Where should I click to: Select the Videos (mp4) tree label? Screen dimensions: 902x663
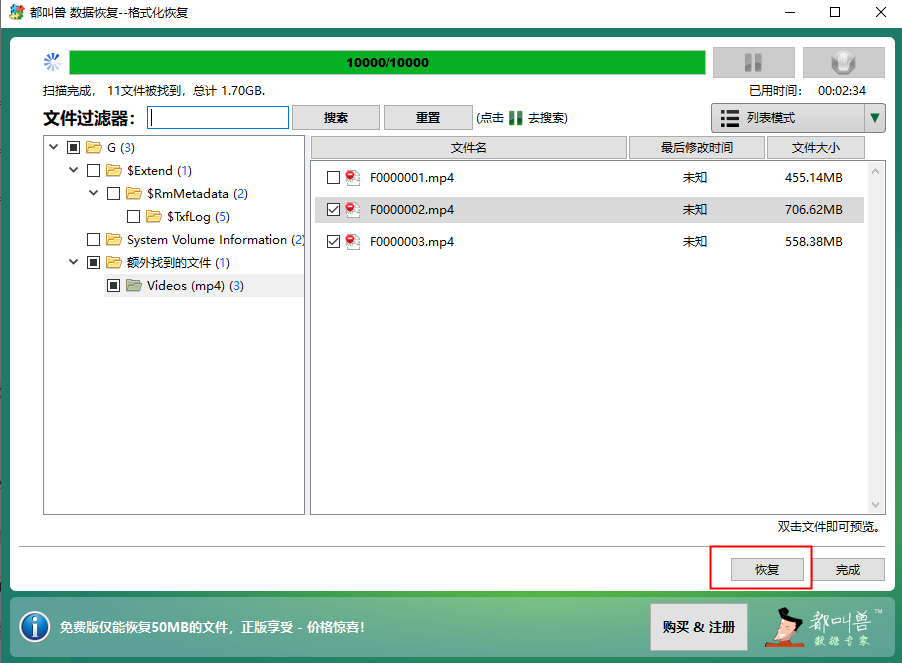tap(195, 286)
